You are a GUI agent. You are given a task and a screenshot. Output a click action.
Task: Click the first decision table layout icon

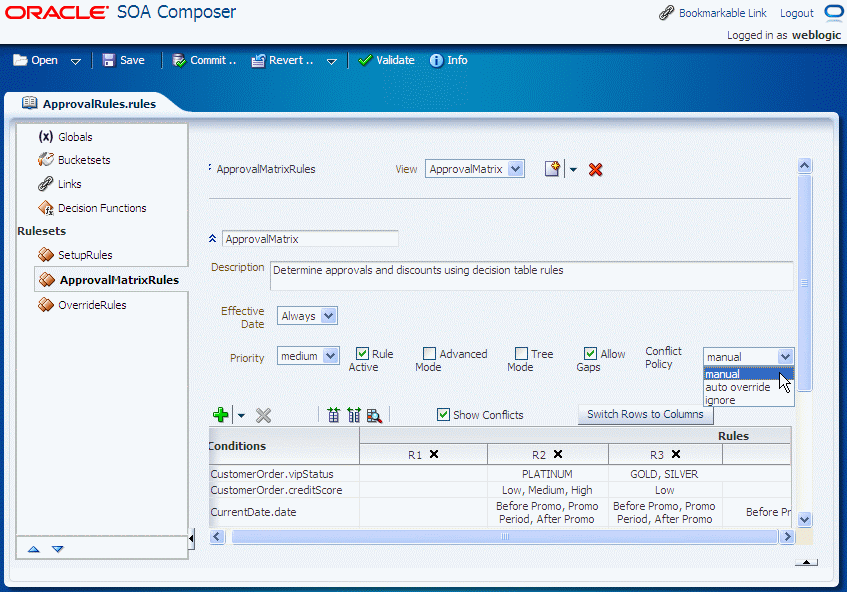pos(334,415)
